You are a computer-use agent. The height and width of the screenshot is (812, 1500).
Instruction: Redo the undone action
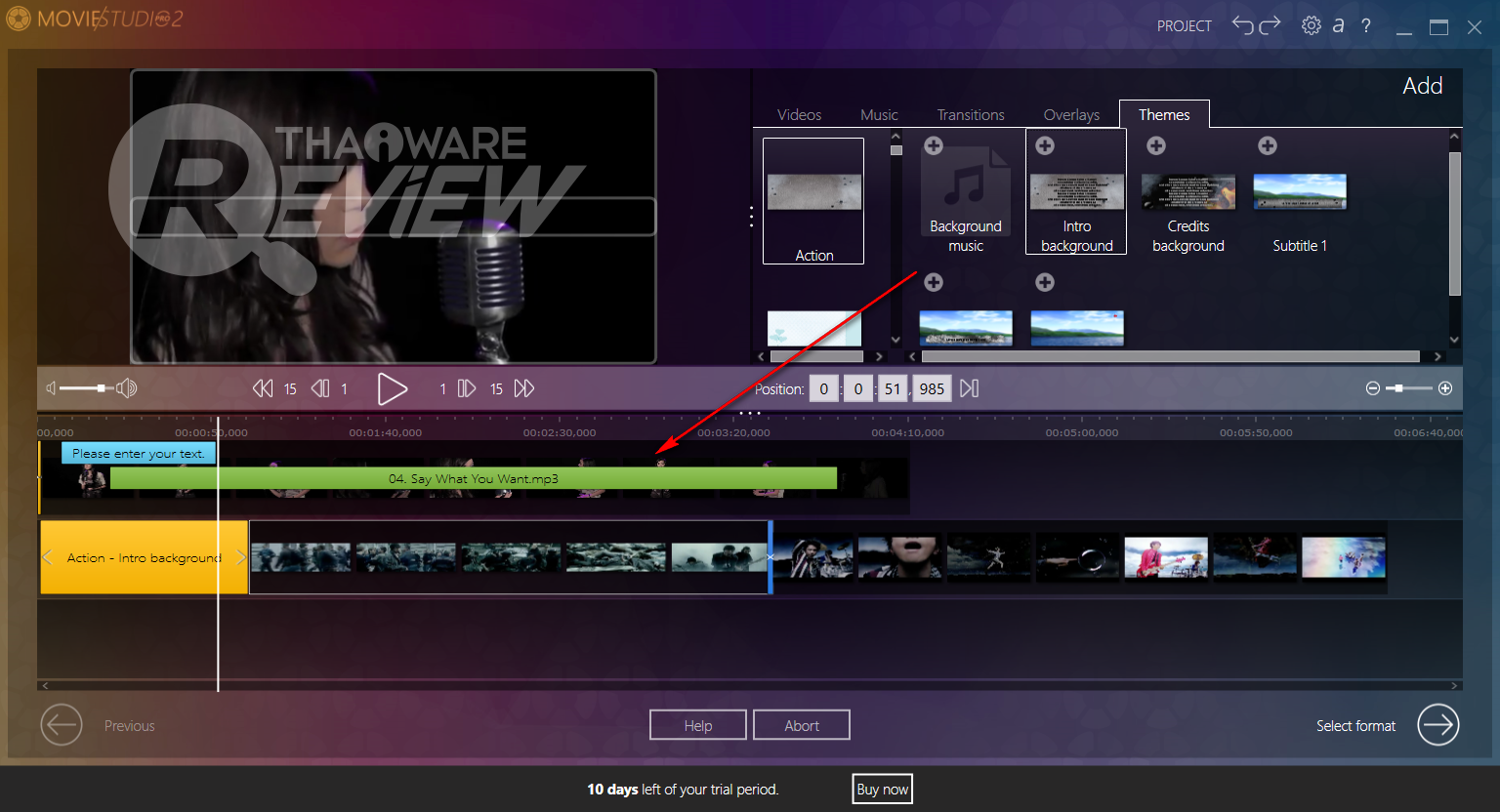point(1270,24)
